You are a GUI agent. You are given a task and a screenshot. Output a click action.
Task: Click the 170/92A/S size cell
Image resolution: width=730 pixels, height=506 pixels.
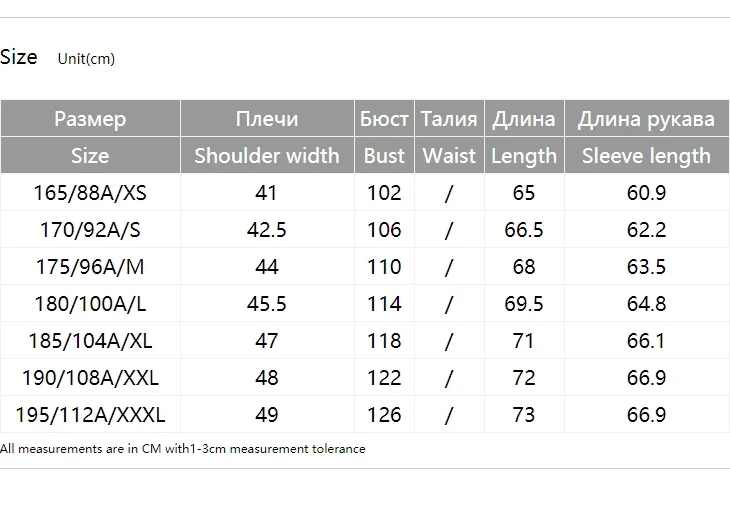click(x=90, y=229)
